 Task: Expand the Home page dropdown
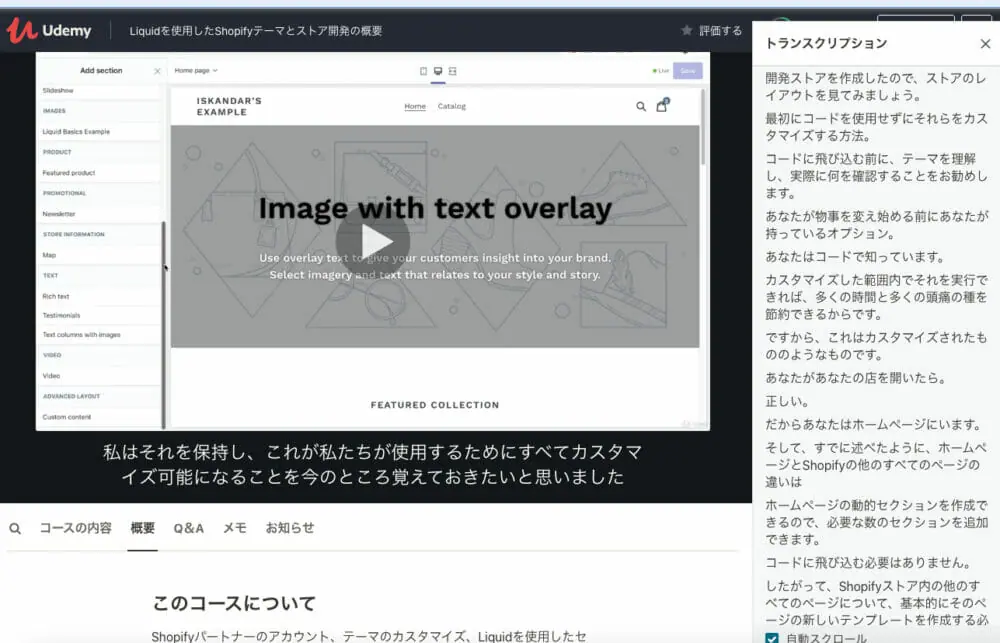(196, 71)
